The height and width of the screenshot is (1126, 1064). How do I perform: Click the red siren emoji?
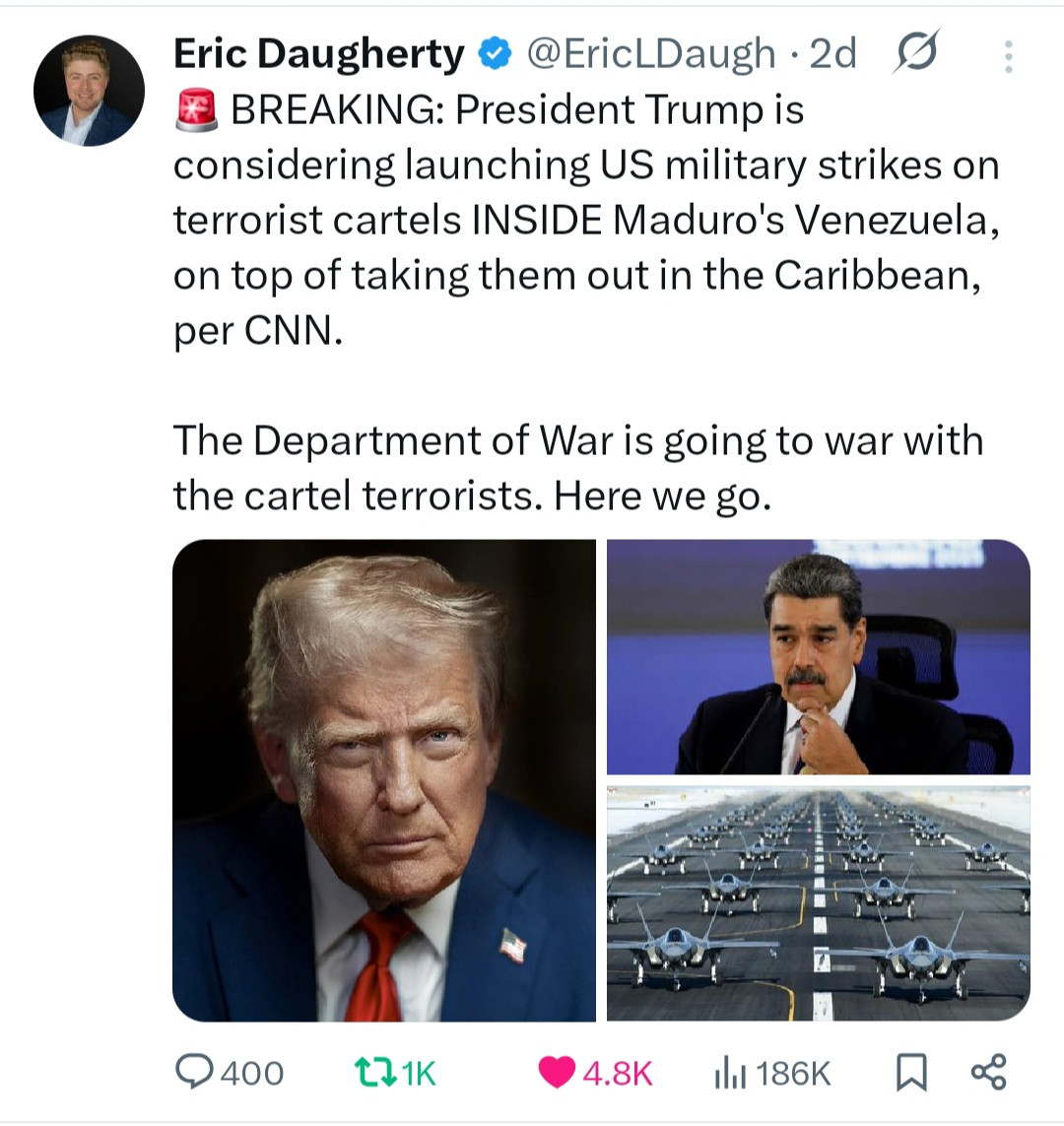click(x=196, y=110)
